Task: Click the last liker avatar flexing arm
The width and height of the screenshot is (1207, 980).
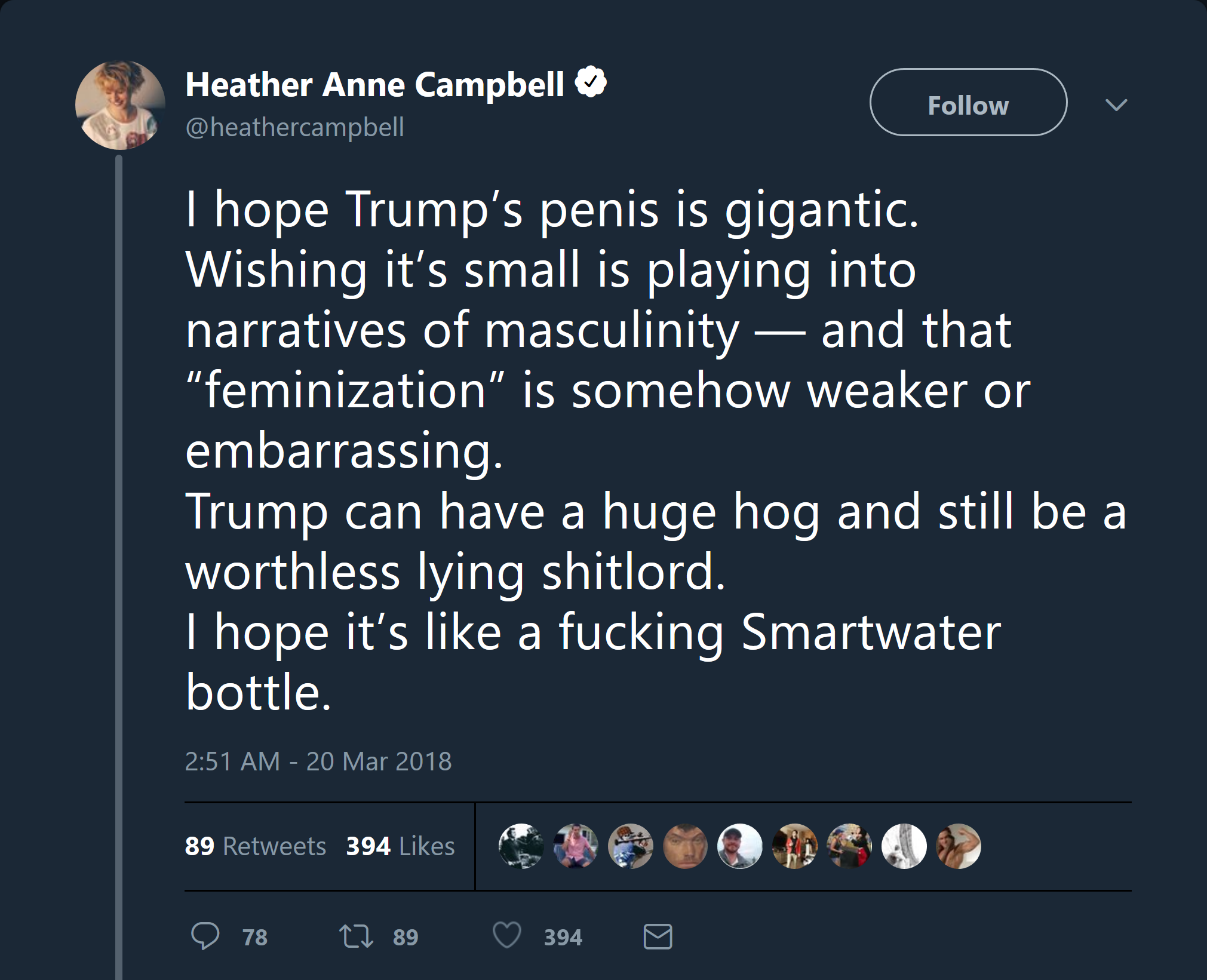Action: tap(959, 846)
